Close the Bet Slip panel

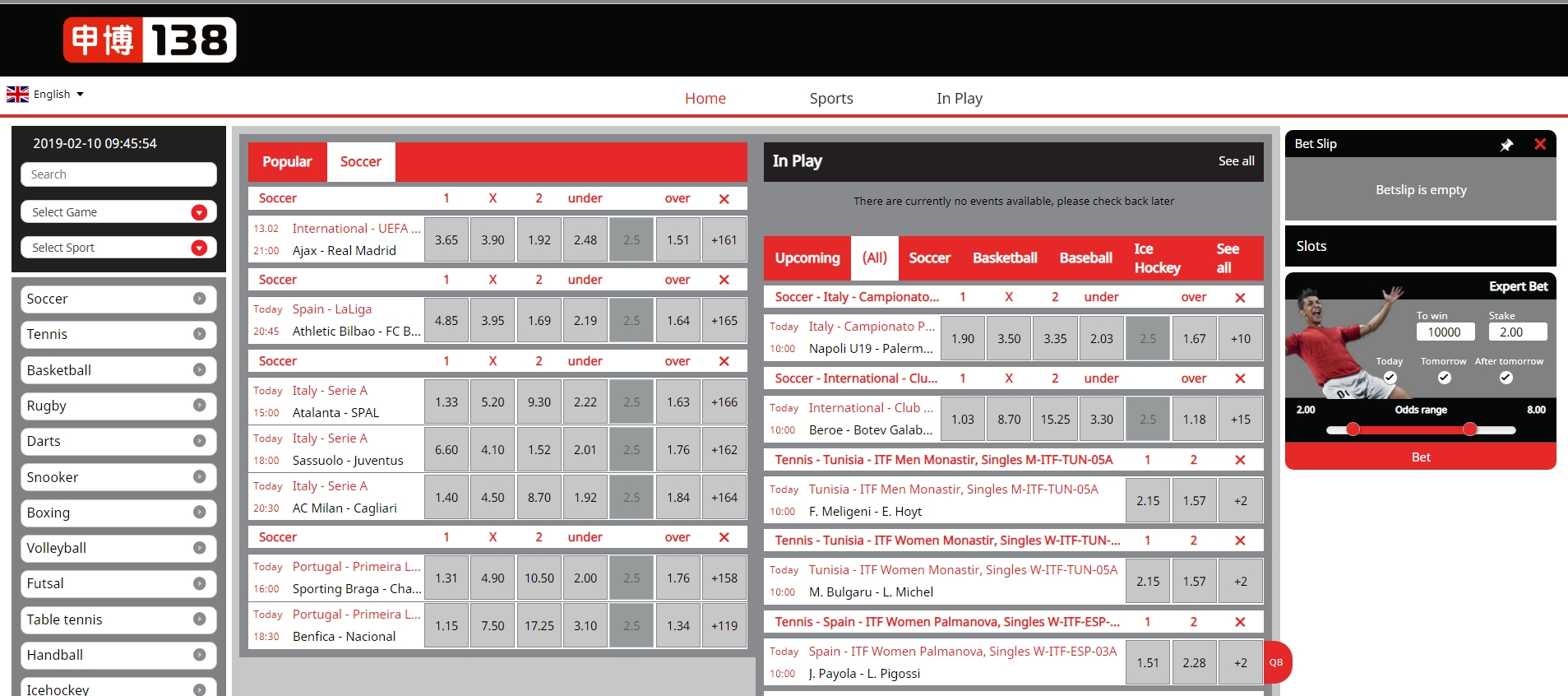[x=1540, y=144]
